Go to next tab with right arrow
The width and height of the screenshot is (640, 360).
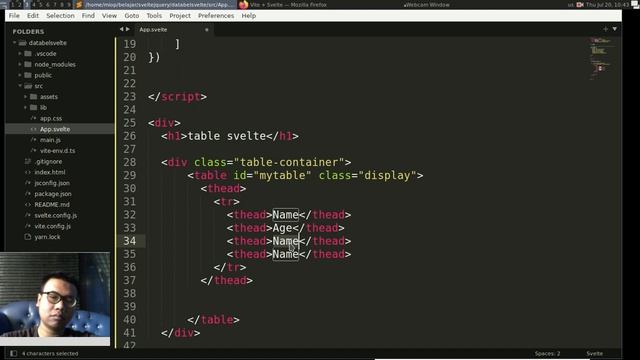pos(128,29)
